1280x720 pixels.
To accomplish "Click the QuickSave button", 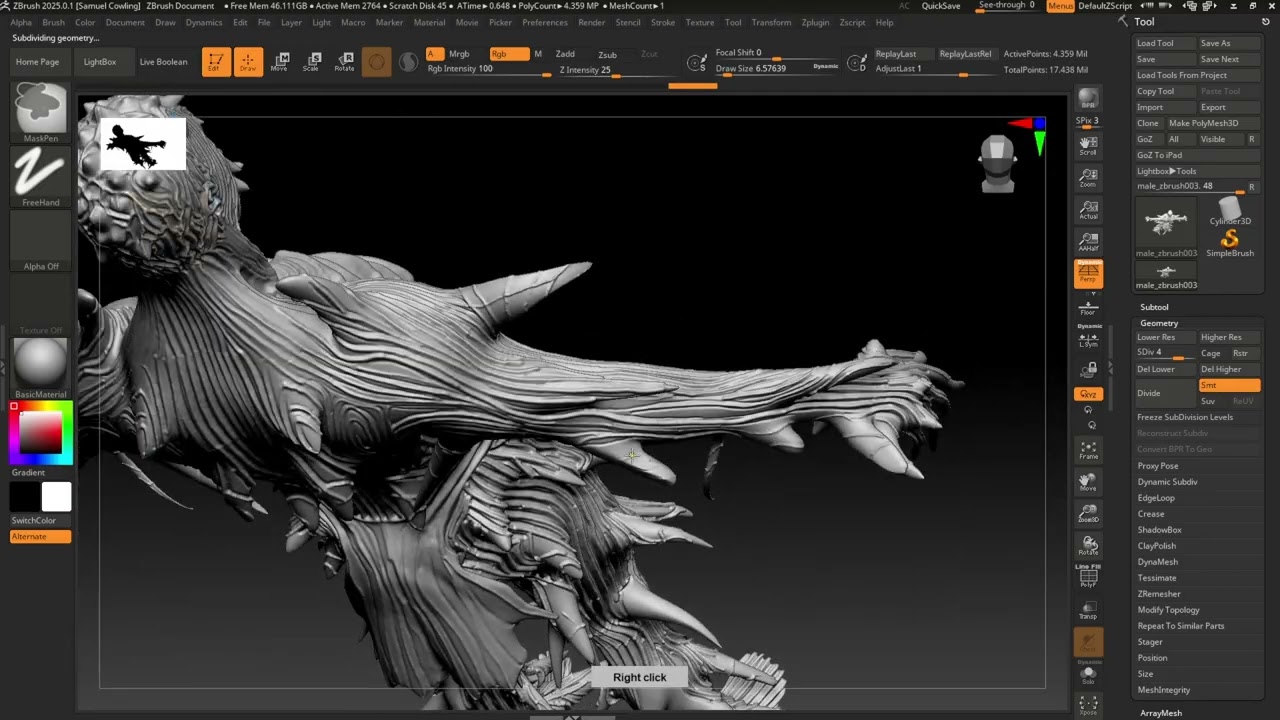I will [941, 6].
